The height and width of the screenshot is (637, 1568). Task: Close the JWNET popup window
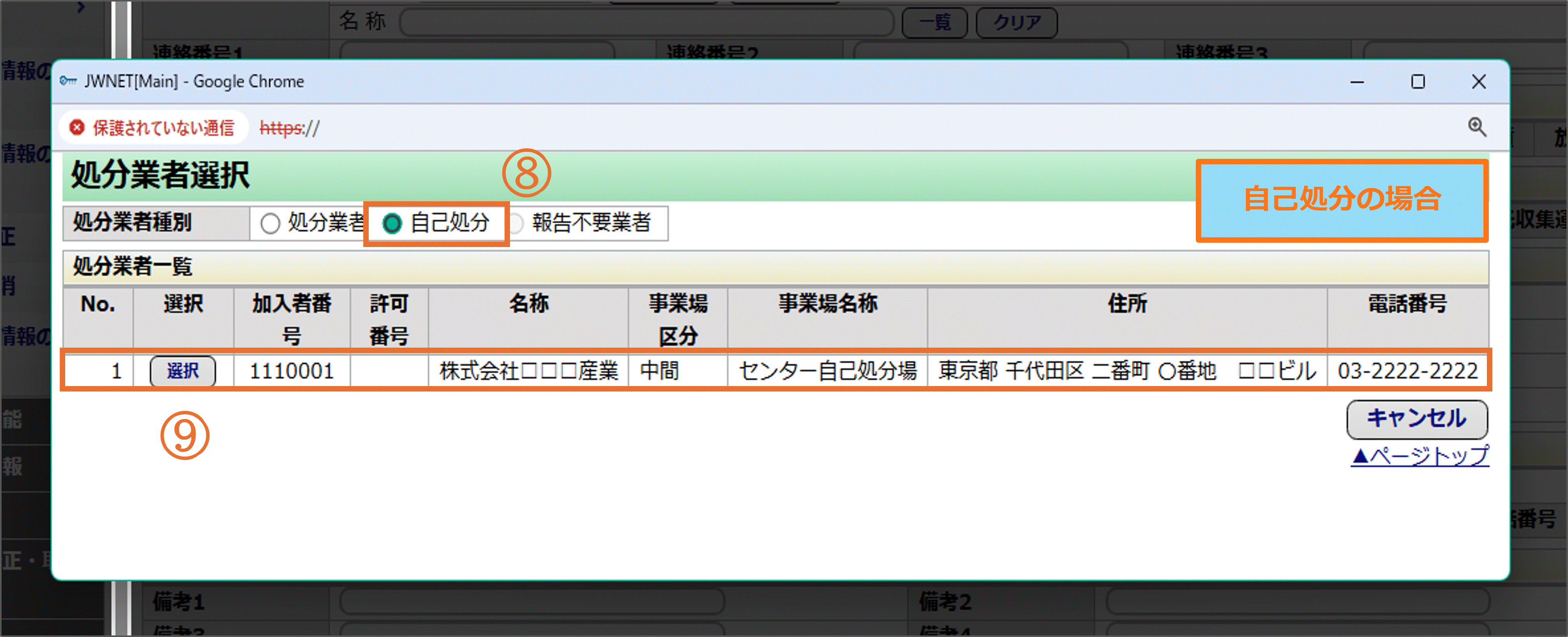pyautogui.click(x=1478, y=82)
